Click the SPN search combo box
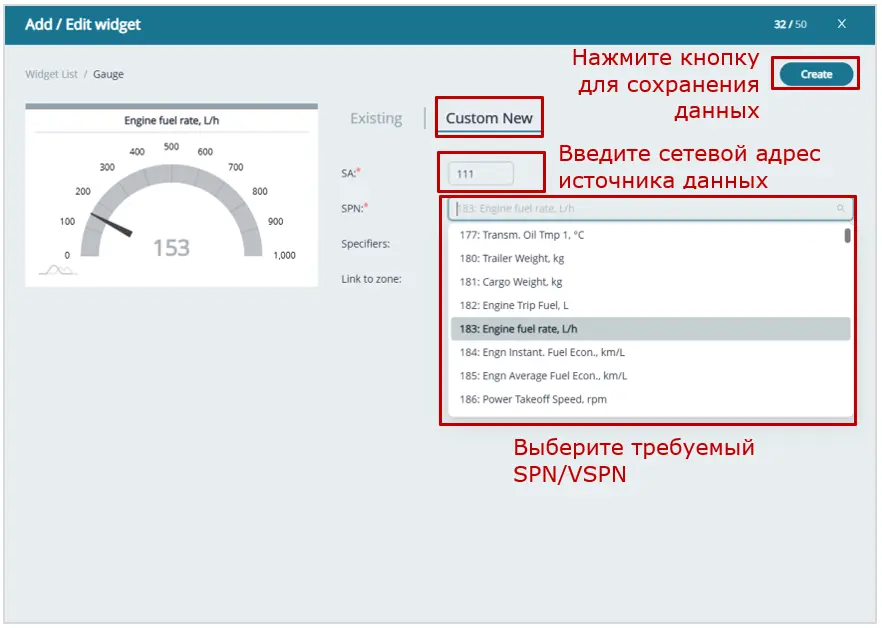This screenshot has width=882, height=628. coord(640,209)
